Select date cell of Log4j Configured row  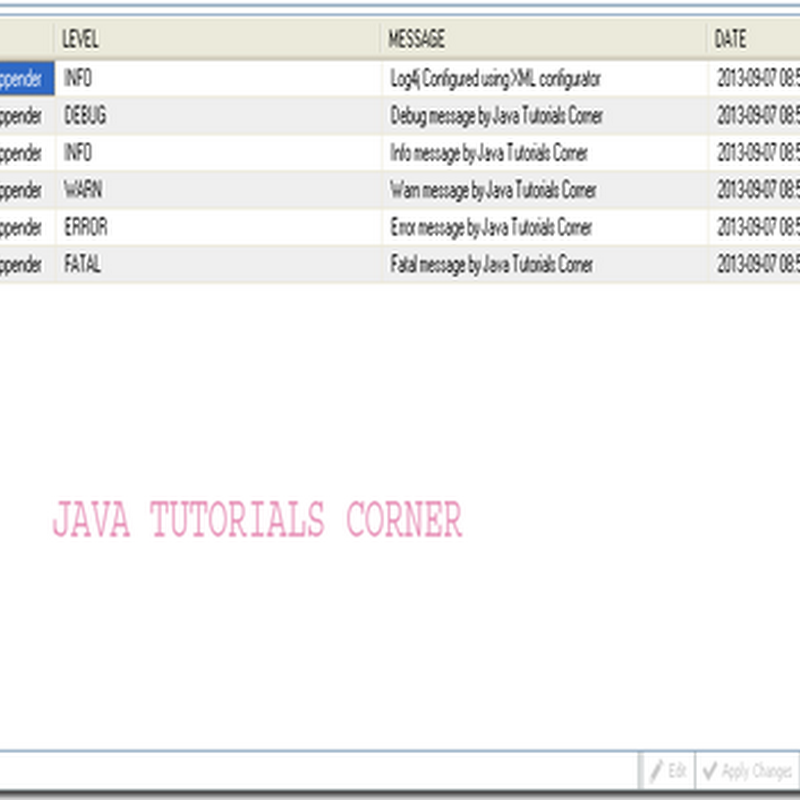755,79
